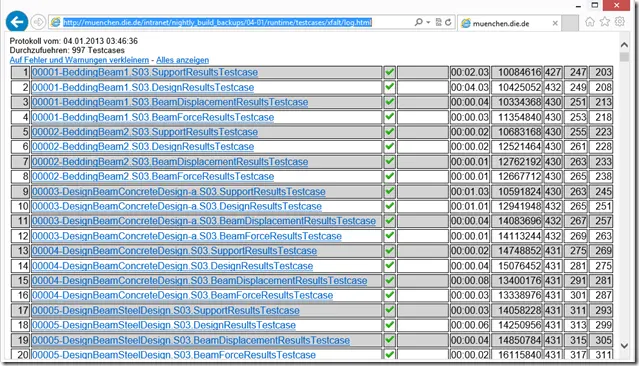Image resolution: width=639 pixels, height=366 pixels.
Task: Click the green checkmark in row 11
Action: [x=390, y=220]
